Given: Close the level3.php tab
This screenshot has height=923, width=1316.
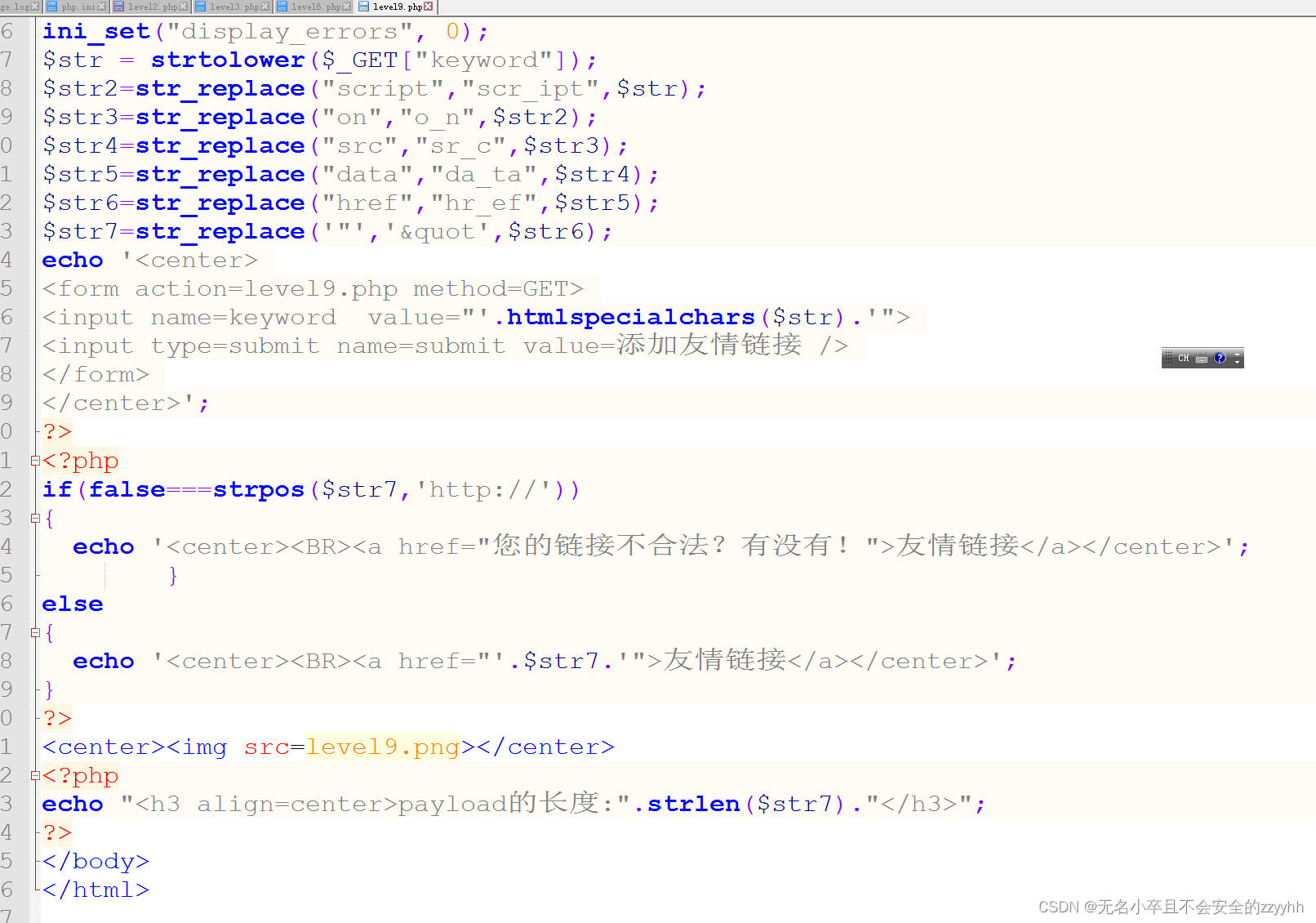Looking at the screenshot, I should [x=265, y=7].
